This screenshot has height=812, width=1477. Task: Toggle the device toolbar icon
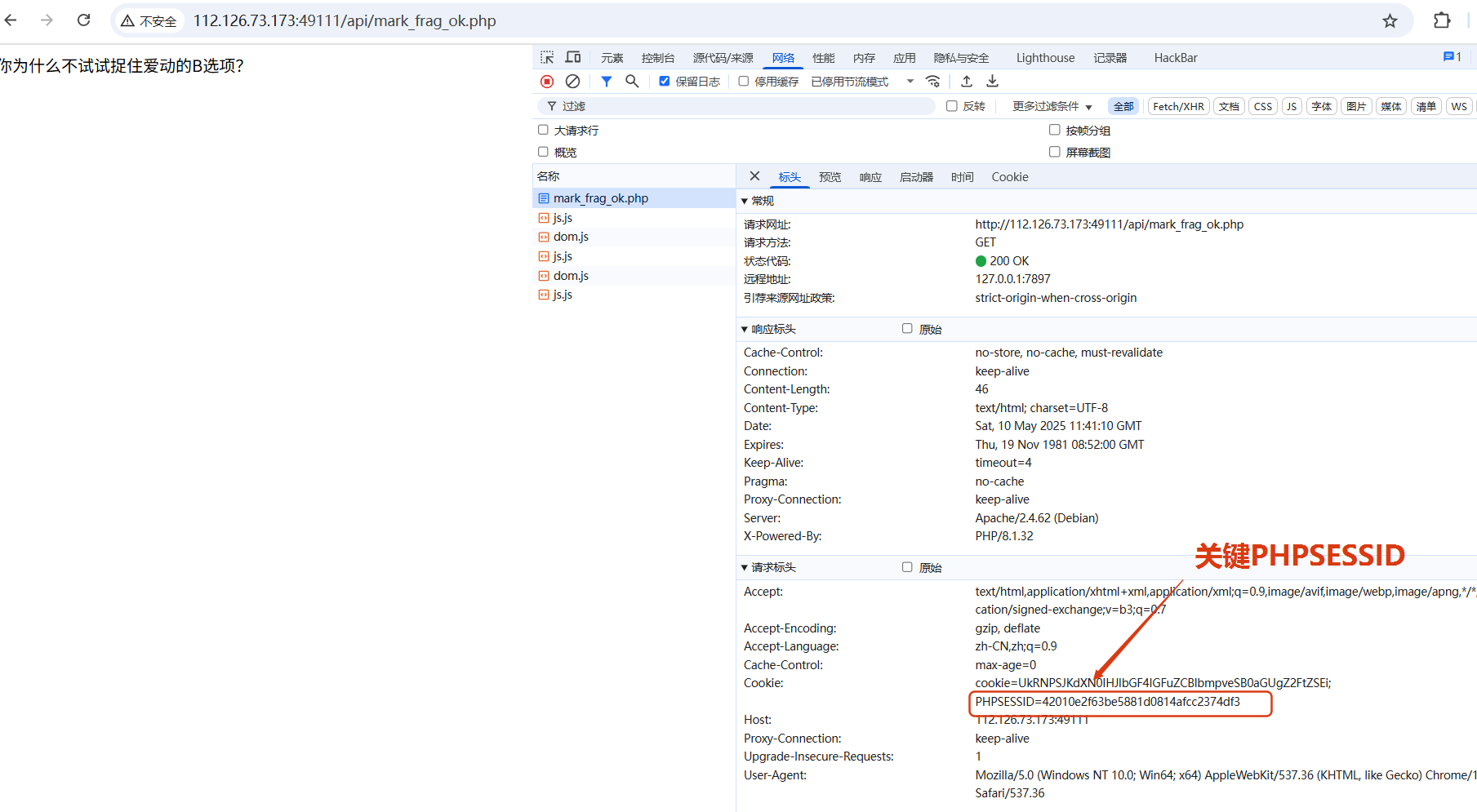[x=573, y=57]
